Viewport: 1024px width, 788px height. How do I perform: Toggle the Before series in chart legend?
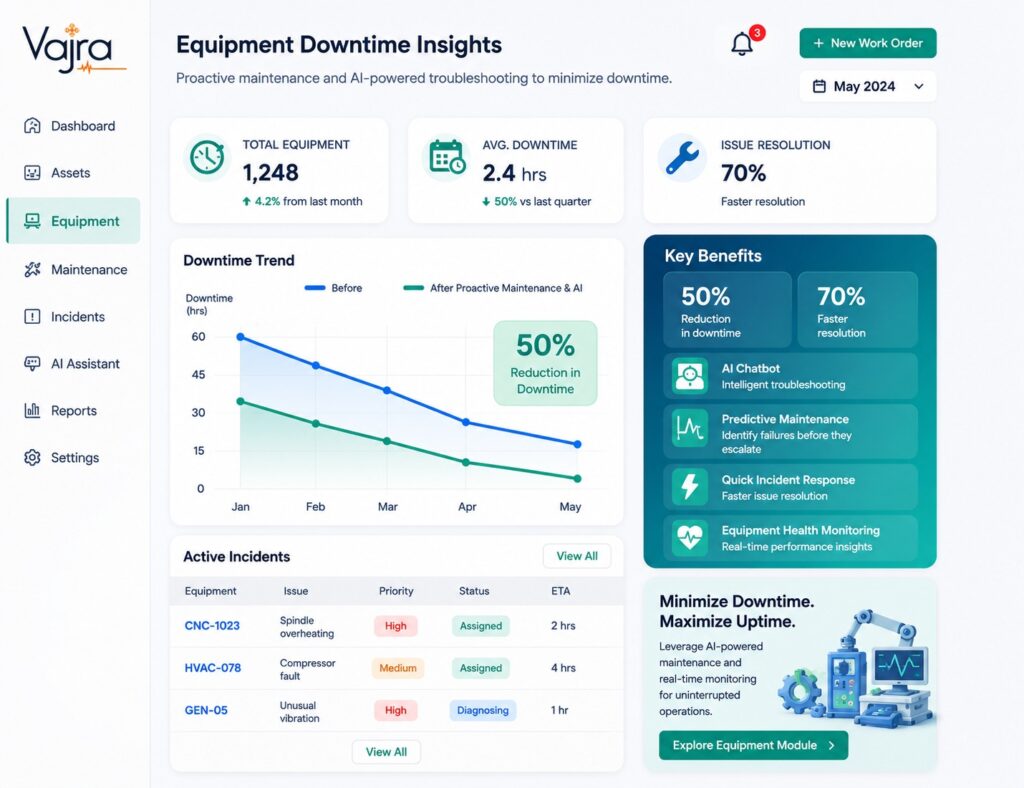[333, 288]
